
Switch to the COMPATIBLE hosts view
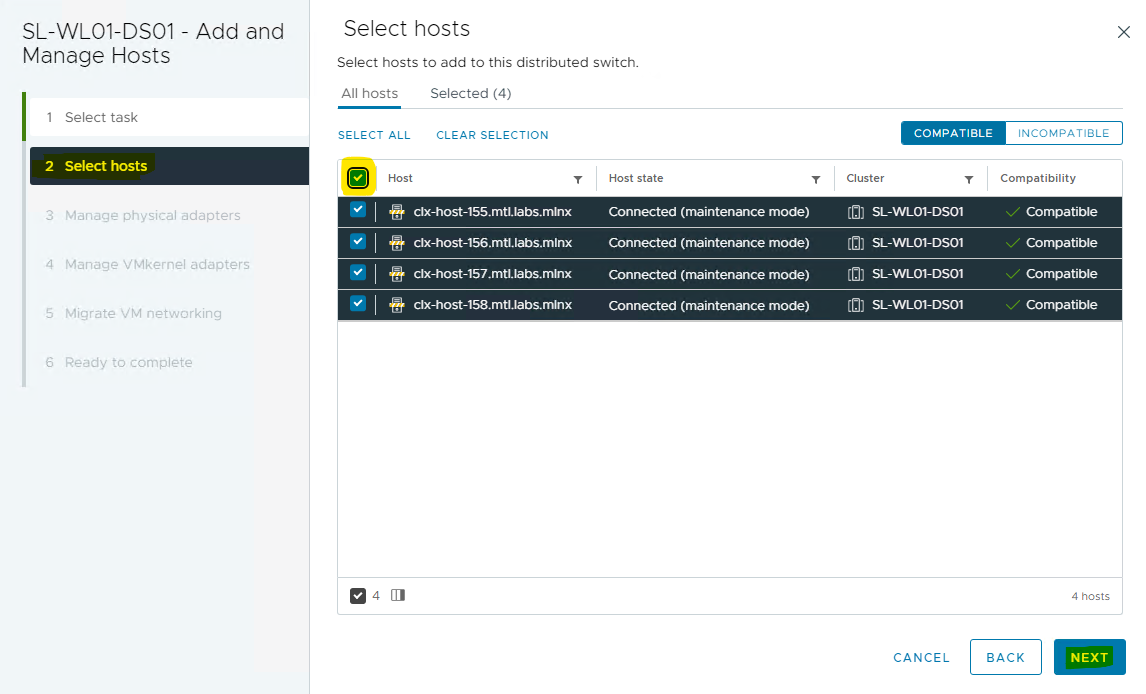tap(953, 133)
